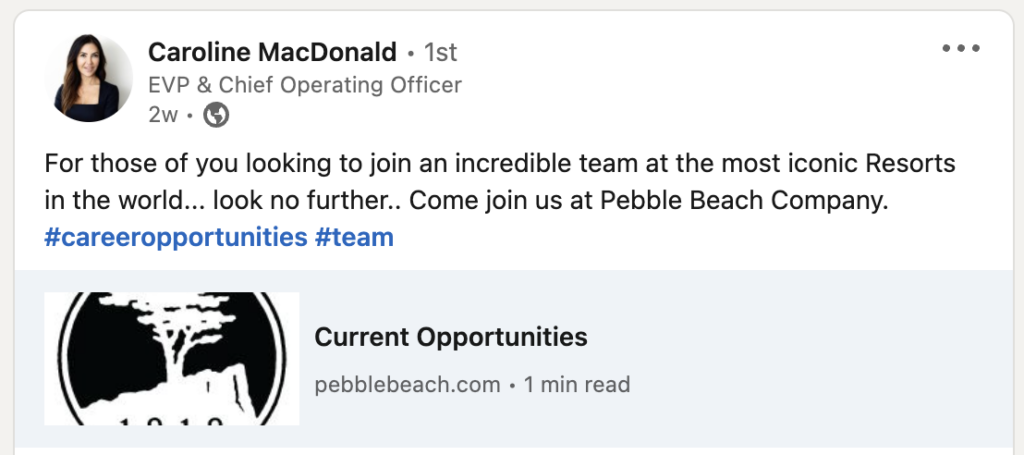Follow the #careeropportunities hashtag

175,237
